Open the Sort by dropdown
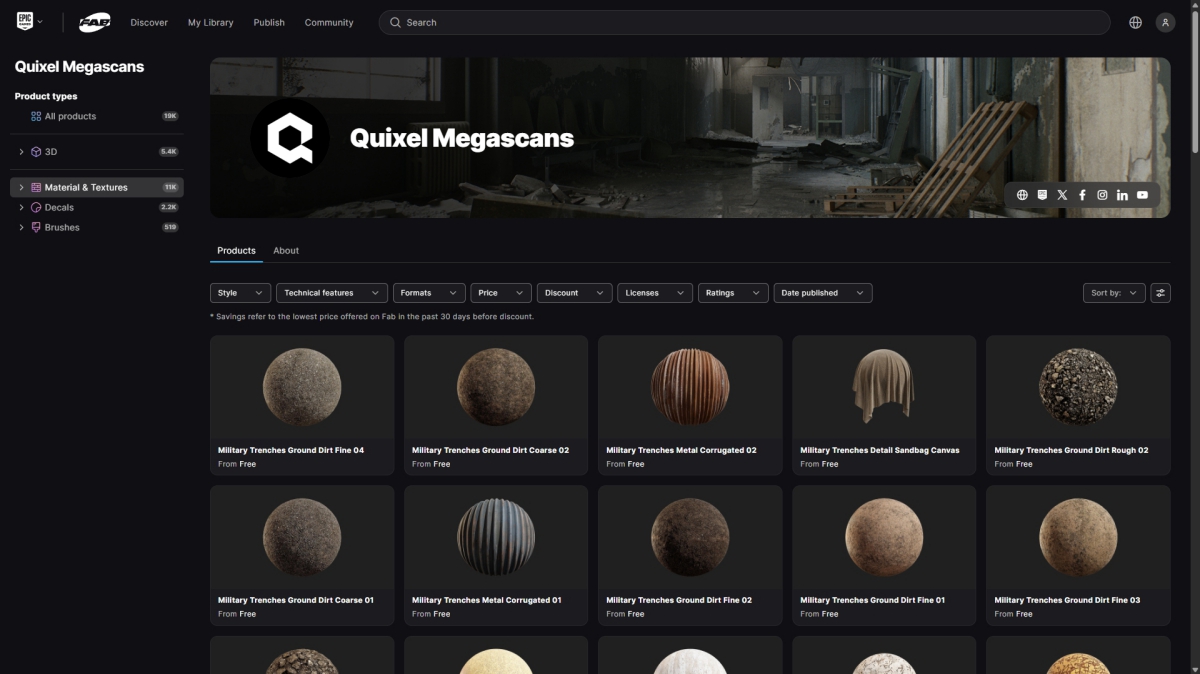 click(x=1113, y=293)
